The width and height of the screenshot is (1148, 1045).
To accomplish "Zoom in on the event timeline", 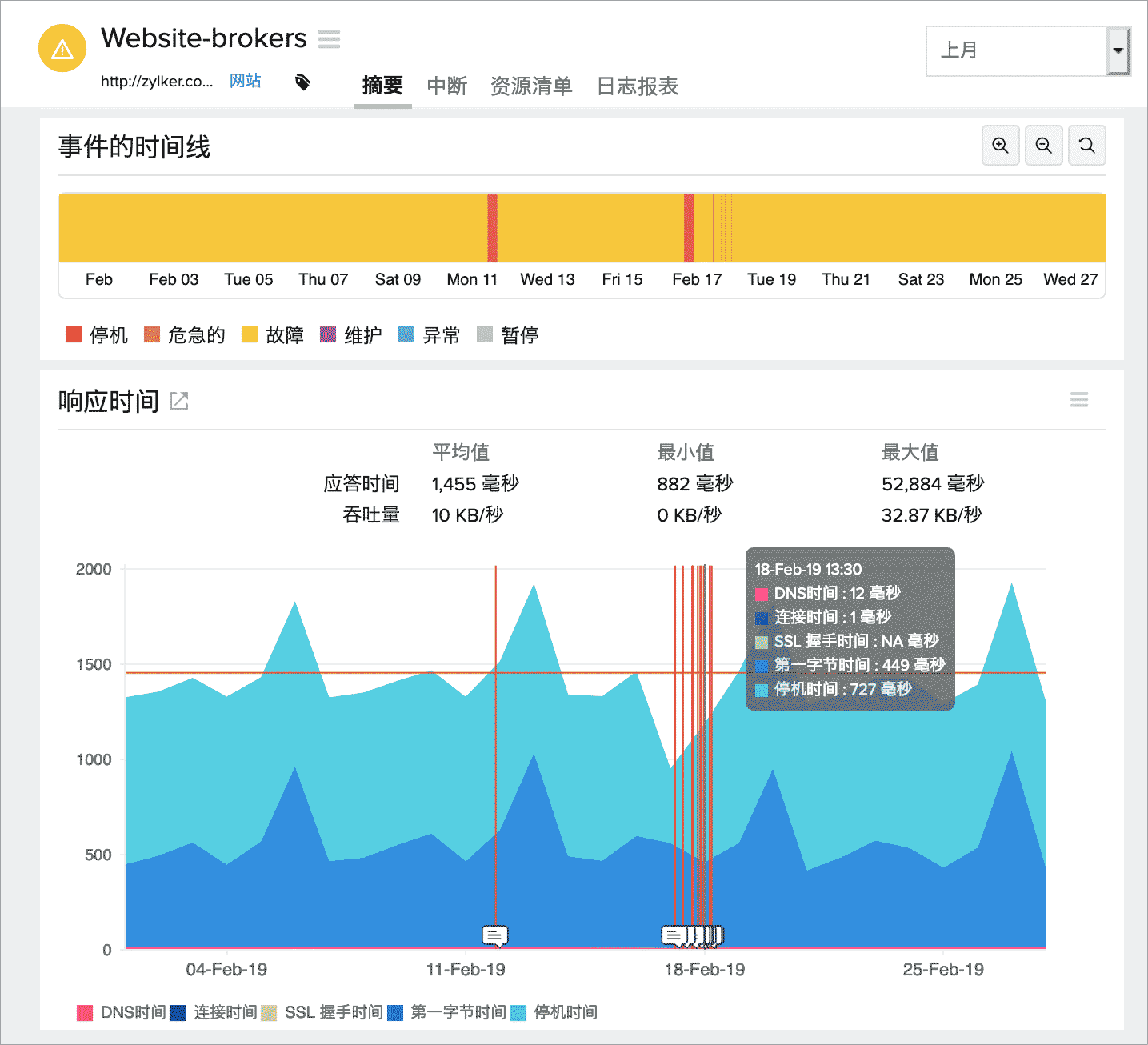I will coord(1000,146).
